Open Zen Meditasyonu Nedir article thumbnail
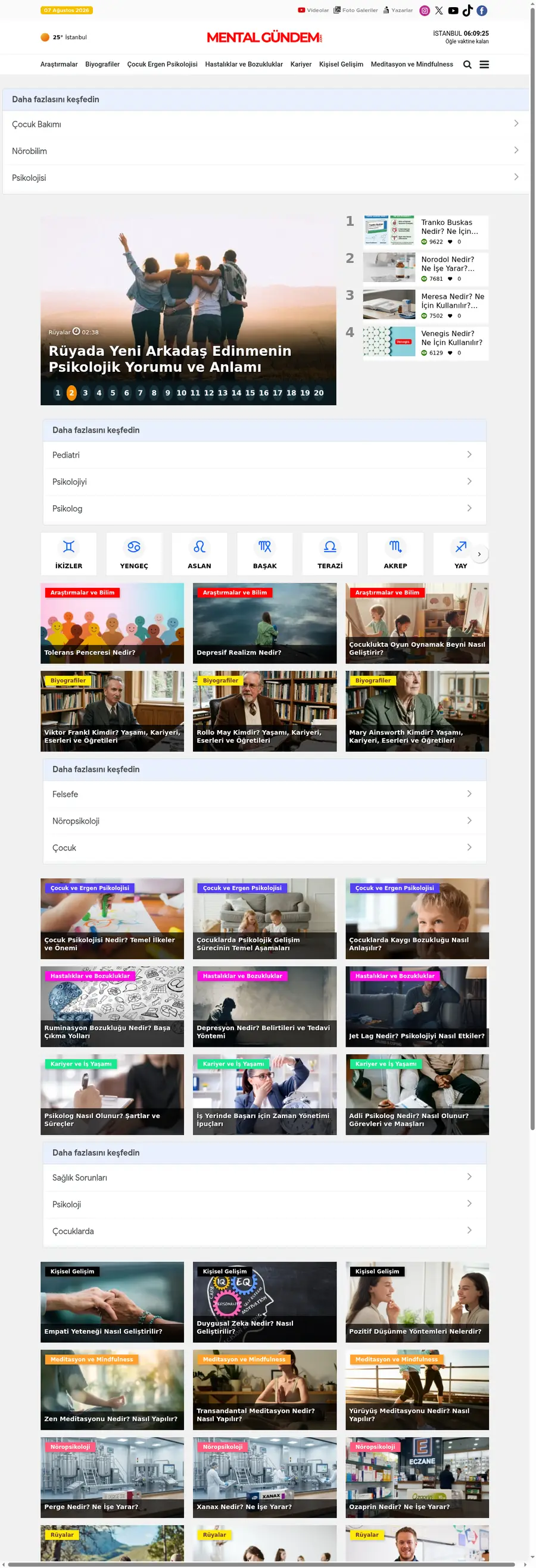This screenshot has height=1568, width=536. coord(112,1390)
